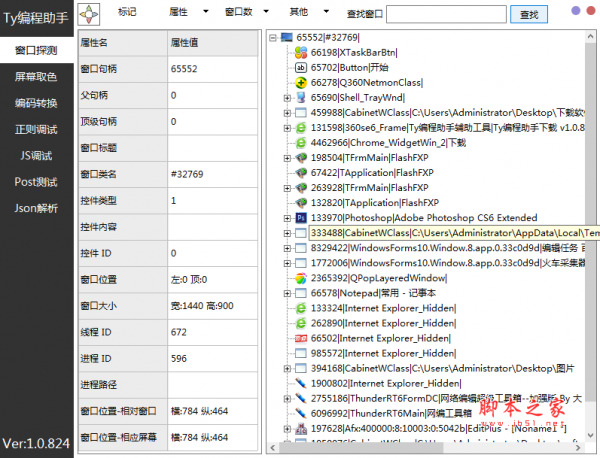Open the 屏幕取色 tab
600x458 pixels.
coord(37,77)
